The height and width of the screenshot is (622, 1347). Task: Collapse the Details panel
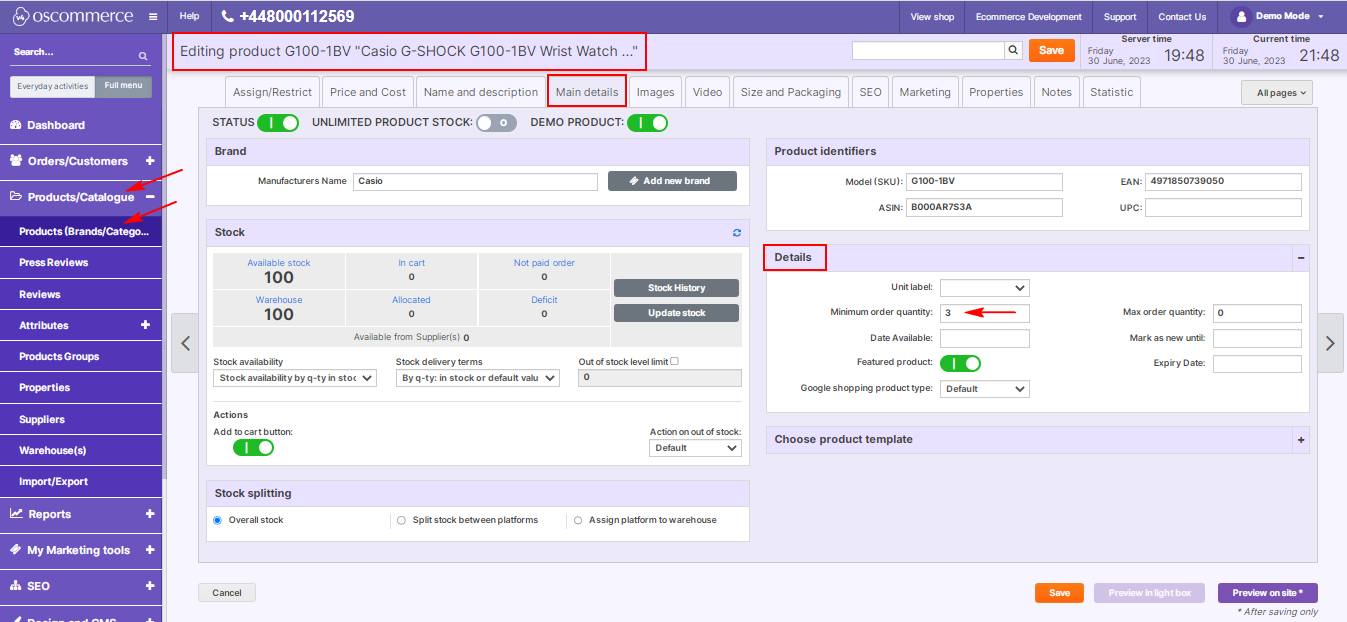[x=1300, y=258]
